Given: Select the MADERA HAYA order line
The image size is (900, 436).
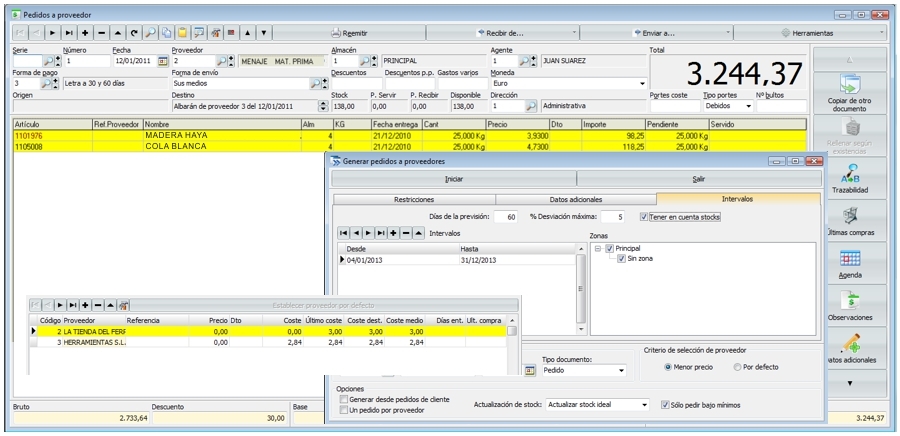Looking at the screenshot, I should click(410, 135).
